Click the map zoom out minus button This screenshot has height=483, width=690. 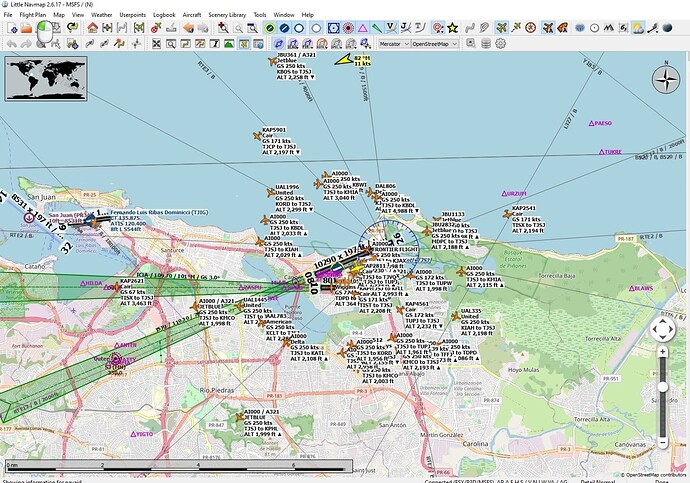pyautogui.click(x=662, y=442)
